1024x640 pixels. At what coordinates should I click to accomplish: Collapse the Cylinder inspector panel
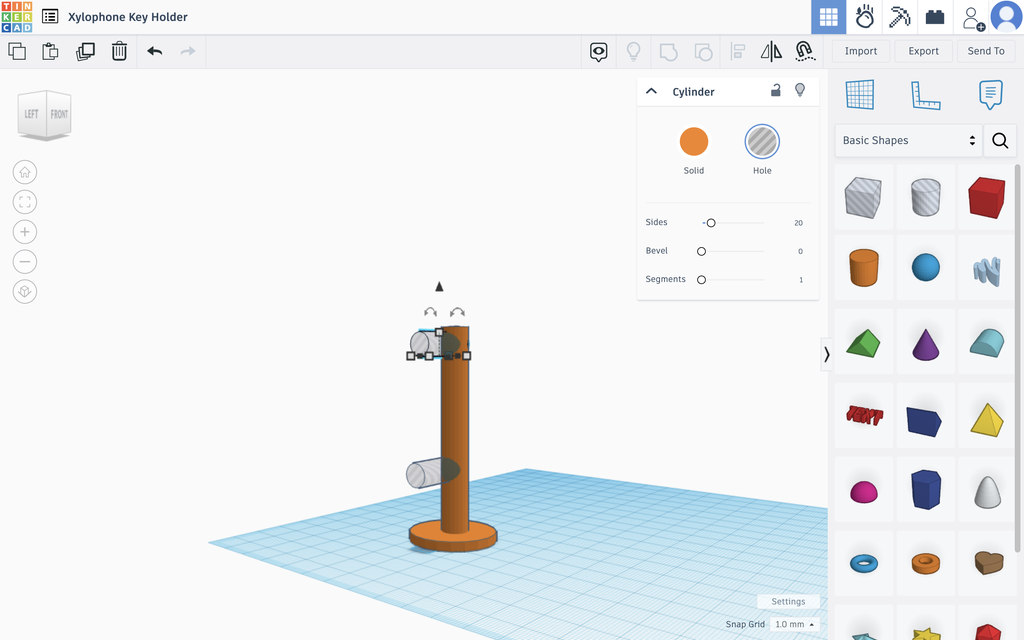point(651,91)
